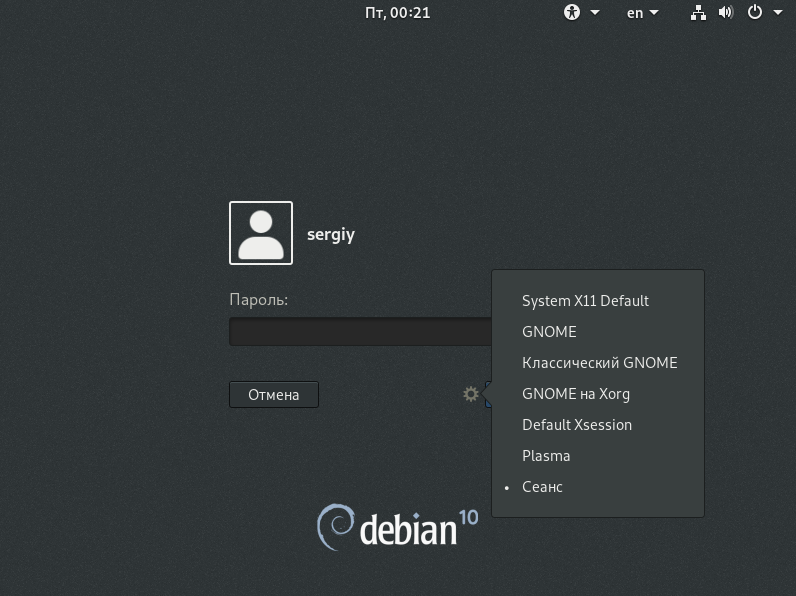The width and height of the screenshot is (796, 596).
Task: Pick the Plasma session
Action: click(x=598, y=455)
